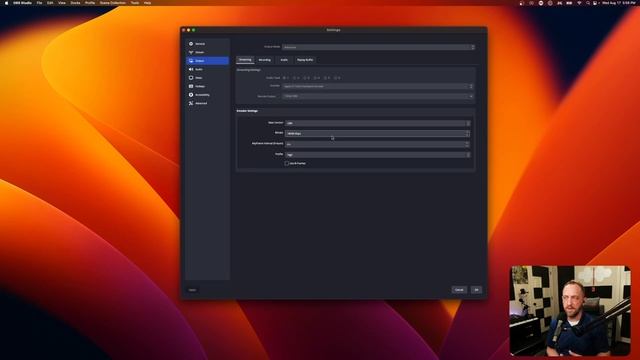This screenshot has width=640, height=360.
Task: Open the OBS Studio application menu
Action: (22, 3)
